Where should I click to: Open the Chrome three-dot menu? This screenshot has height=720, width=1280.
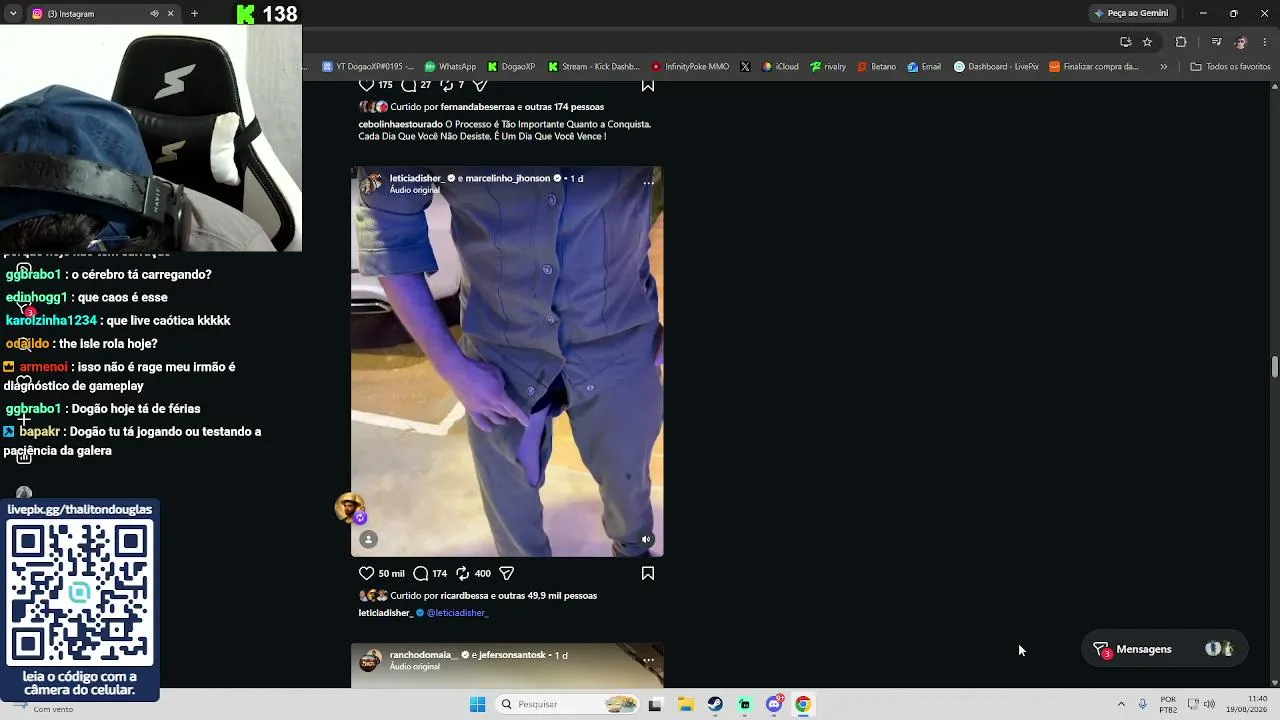click(x=1266, y=42)
